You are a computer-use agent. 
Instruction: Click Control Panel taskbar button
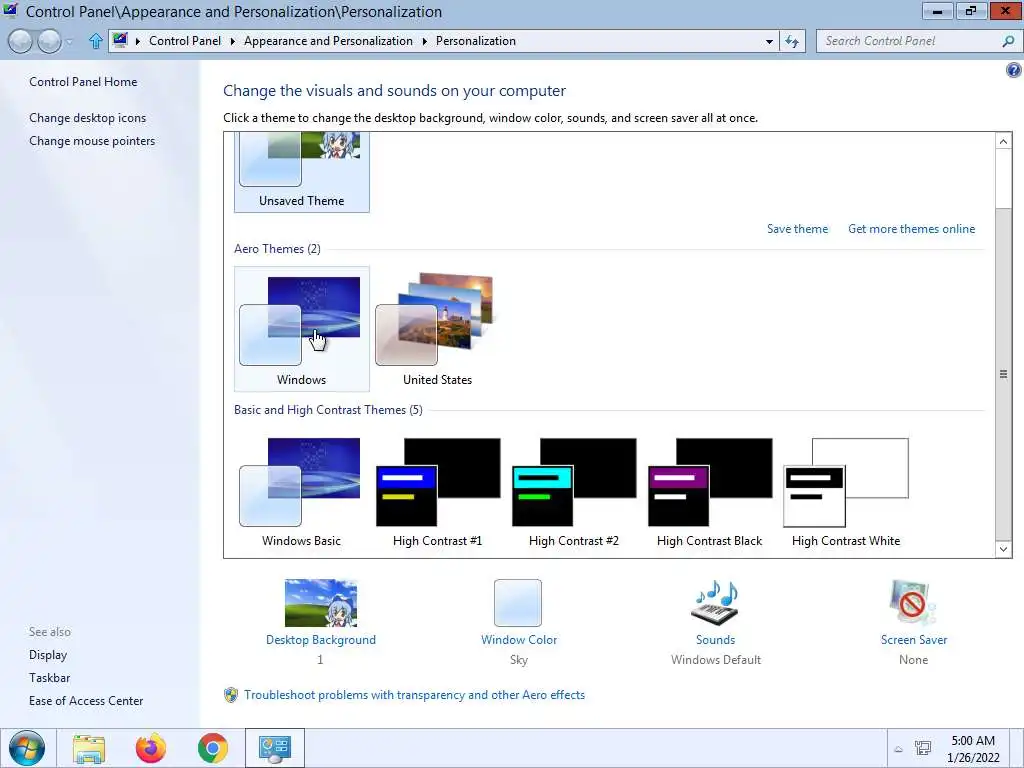tap(274, 748)
